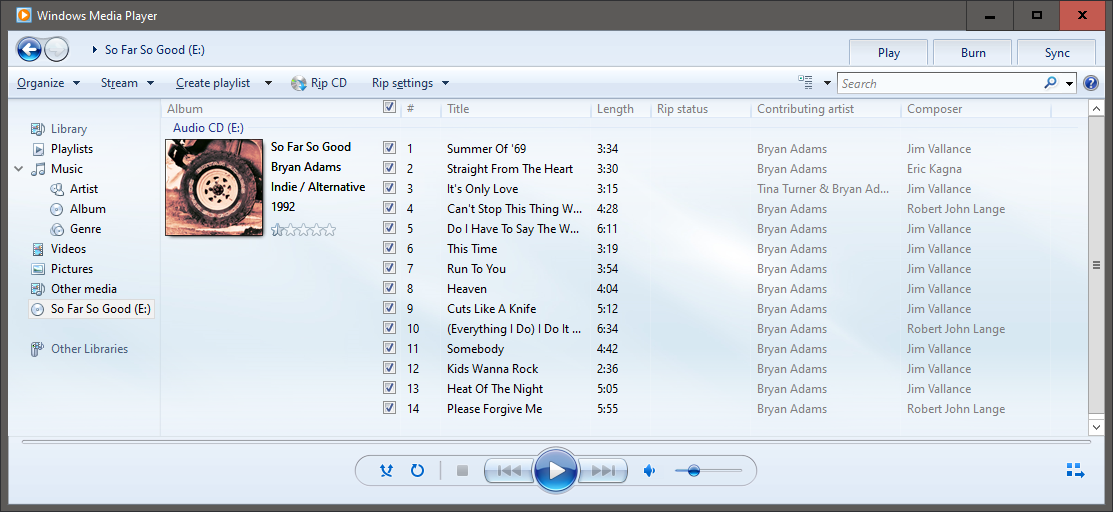The height and width of the screenshot is (512, 1113).
Task: Open the Rip settings dropdown
Action: tap(410, 83)
